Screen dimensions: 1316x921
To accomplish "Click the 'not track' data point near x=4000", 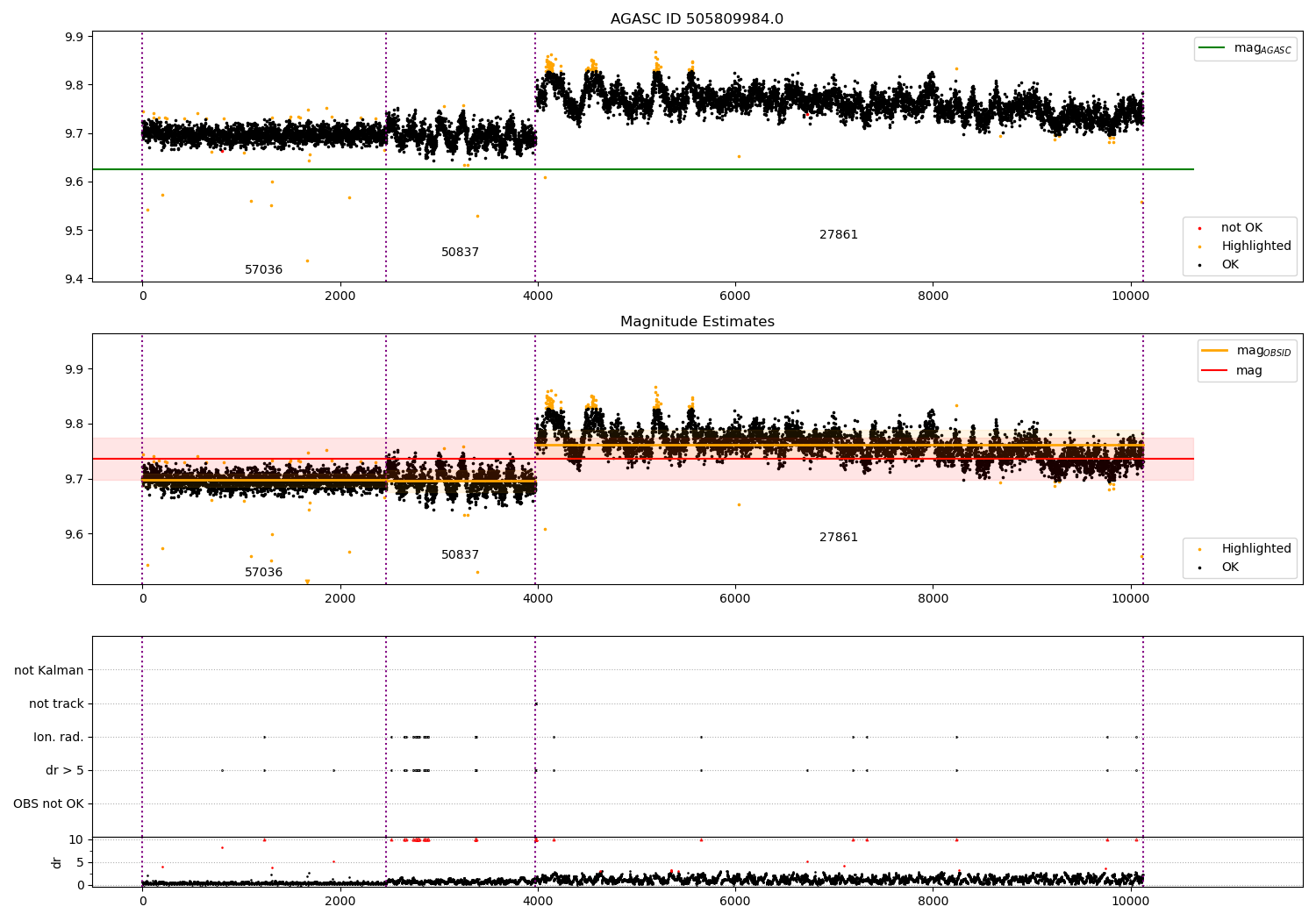I will (535, 703).
